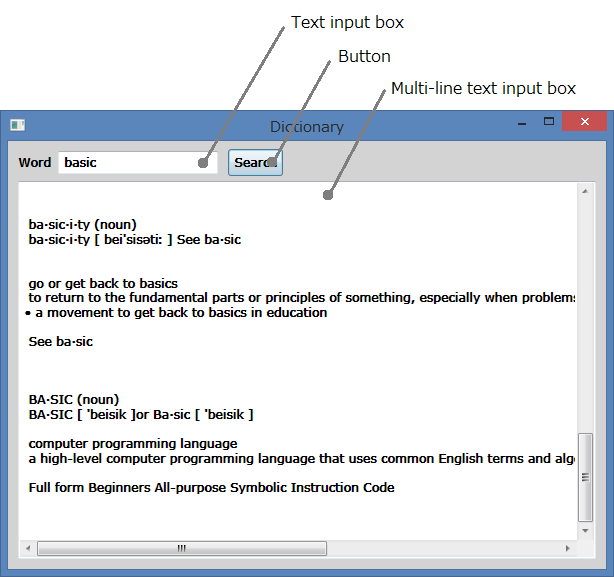The height and width of the screenshot is (577, 614).
Task: Click the line "a high-level computer programming language that uses"
Action: [x=302, y=458]
